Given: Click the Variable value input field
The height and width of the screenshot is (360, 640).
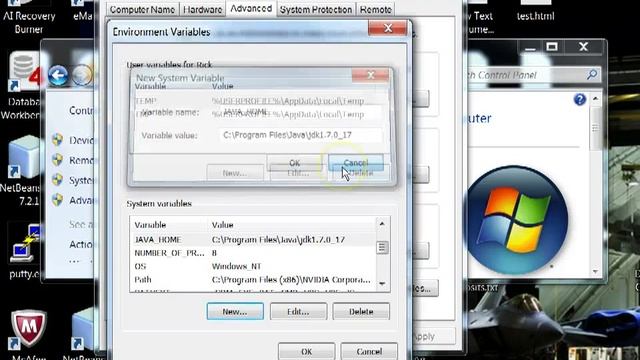Looking at the screenshot, I should pos(301,135).
